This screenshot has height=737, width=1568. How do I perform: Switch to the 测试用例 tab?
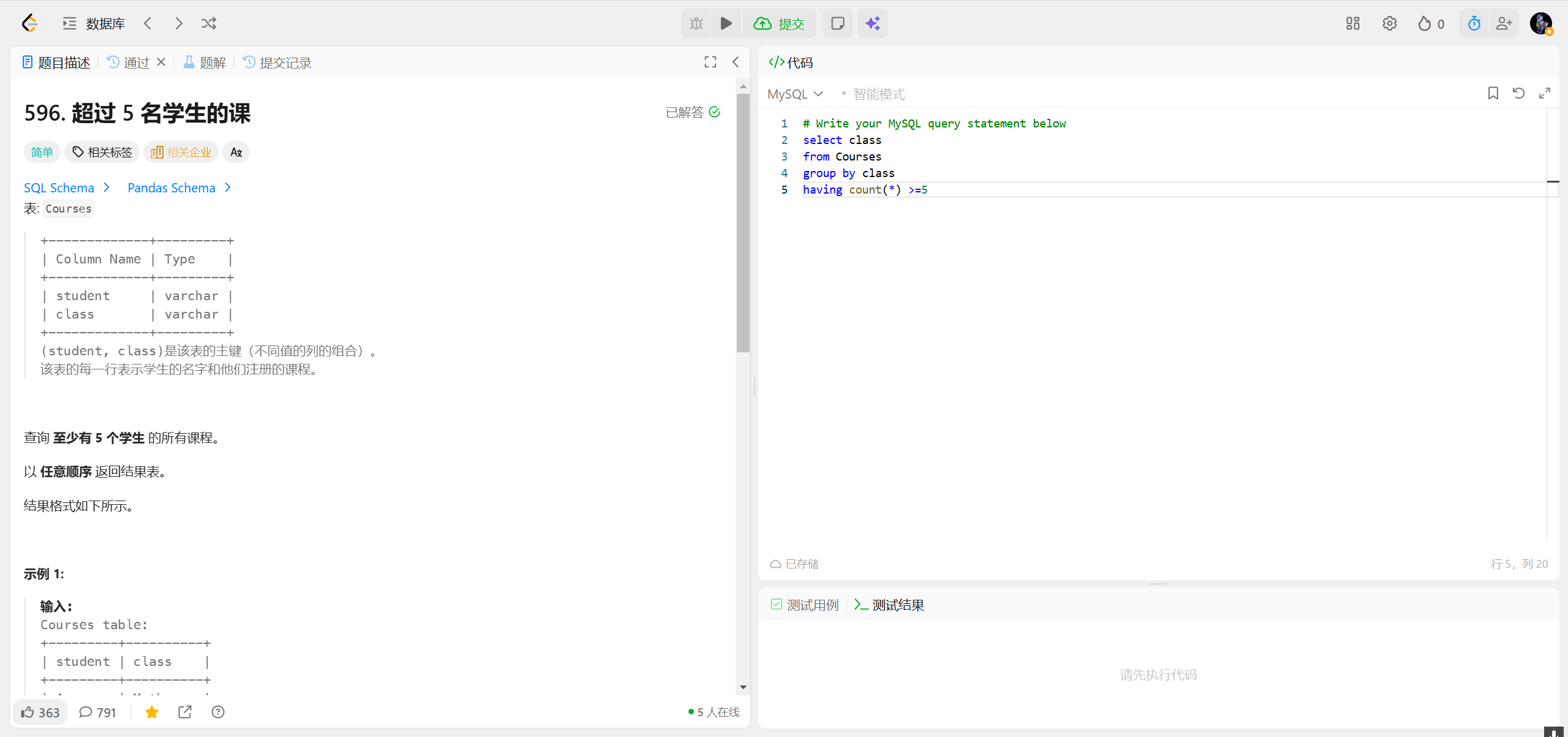coord(805,605)
